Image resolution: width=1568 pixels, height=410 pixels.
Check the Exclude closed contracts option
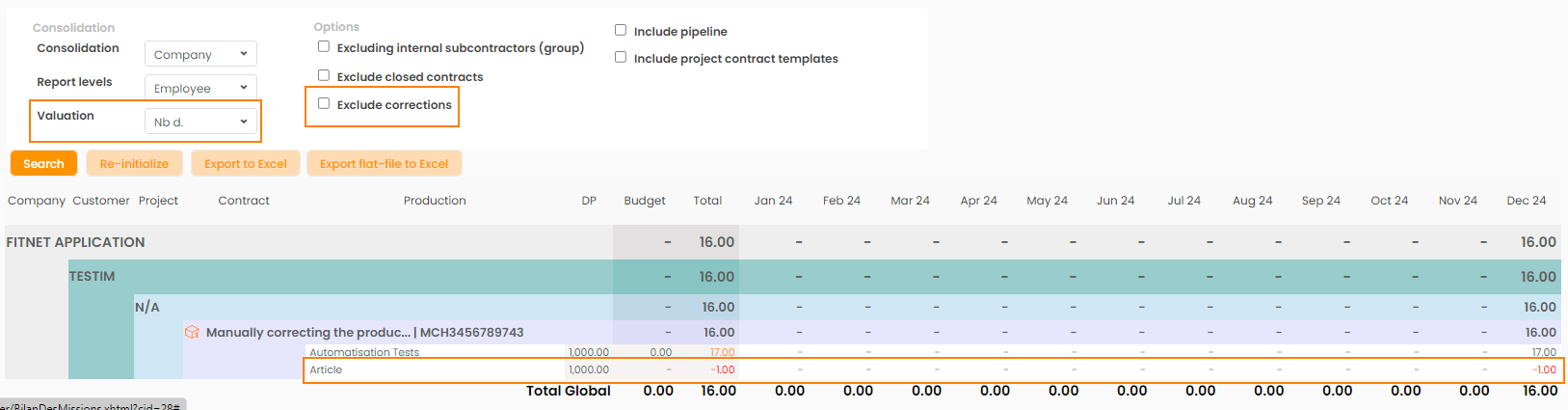pyautogui.click(x=324, y=75)
